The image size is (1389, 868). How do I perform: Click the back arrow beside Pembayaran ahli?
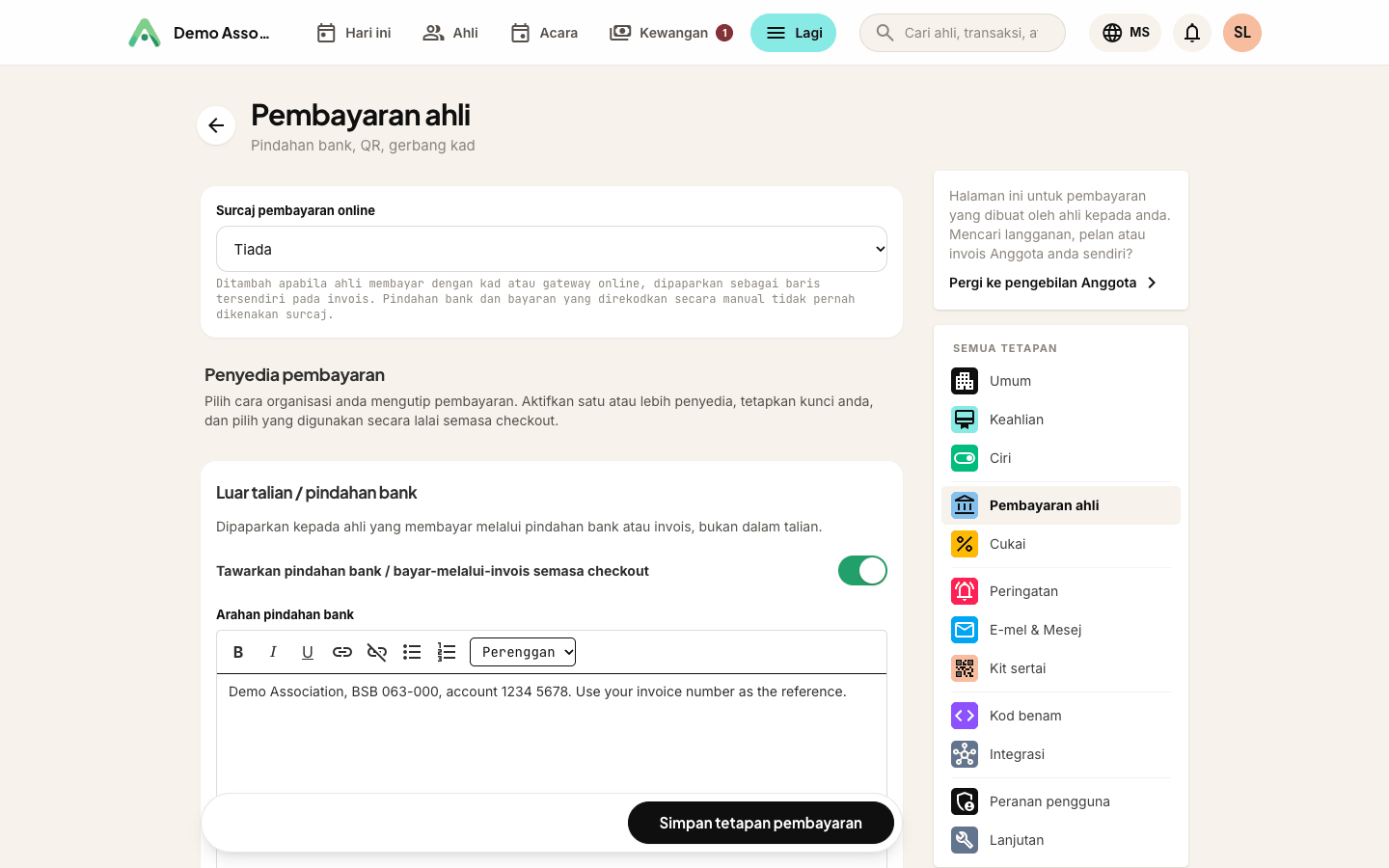tap(216, 125)
